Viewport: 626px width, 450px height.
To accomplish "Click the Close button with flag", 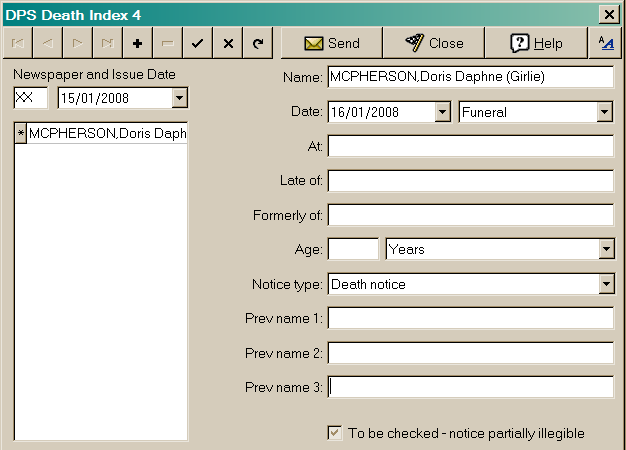I will click(x=434, y=43).
